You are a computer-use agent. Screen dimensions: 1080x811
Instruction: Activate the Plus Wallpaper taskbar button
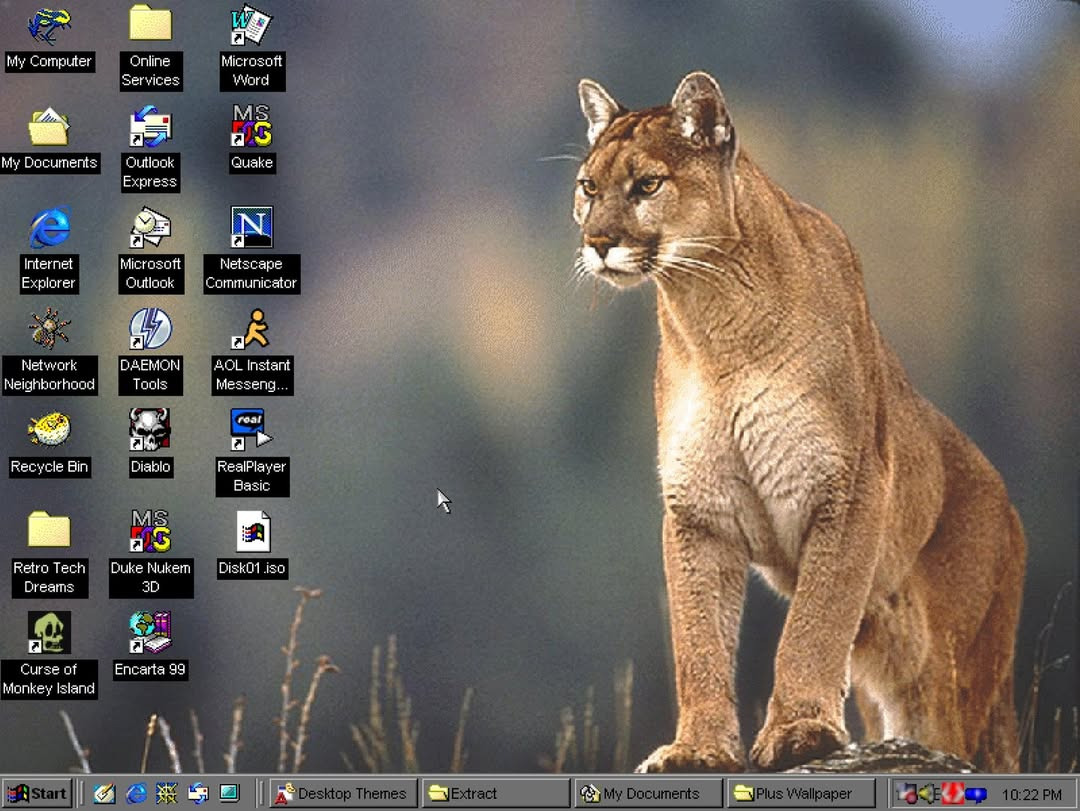pyautogui.click(x=800, y=794)
